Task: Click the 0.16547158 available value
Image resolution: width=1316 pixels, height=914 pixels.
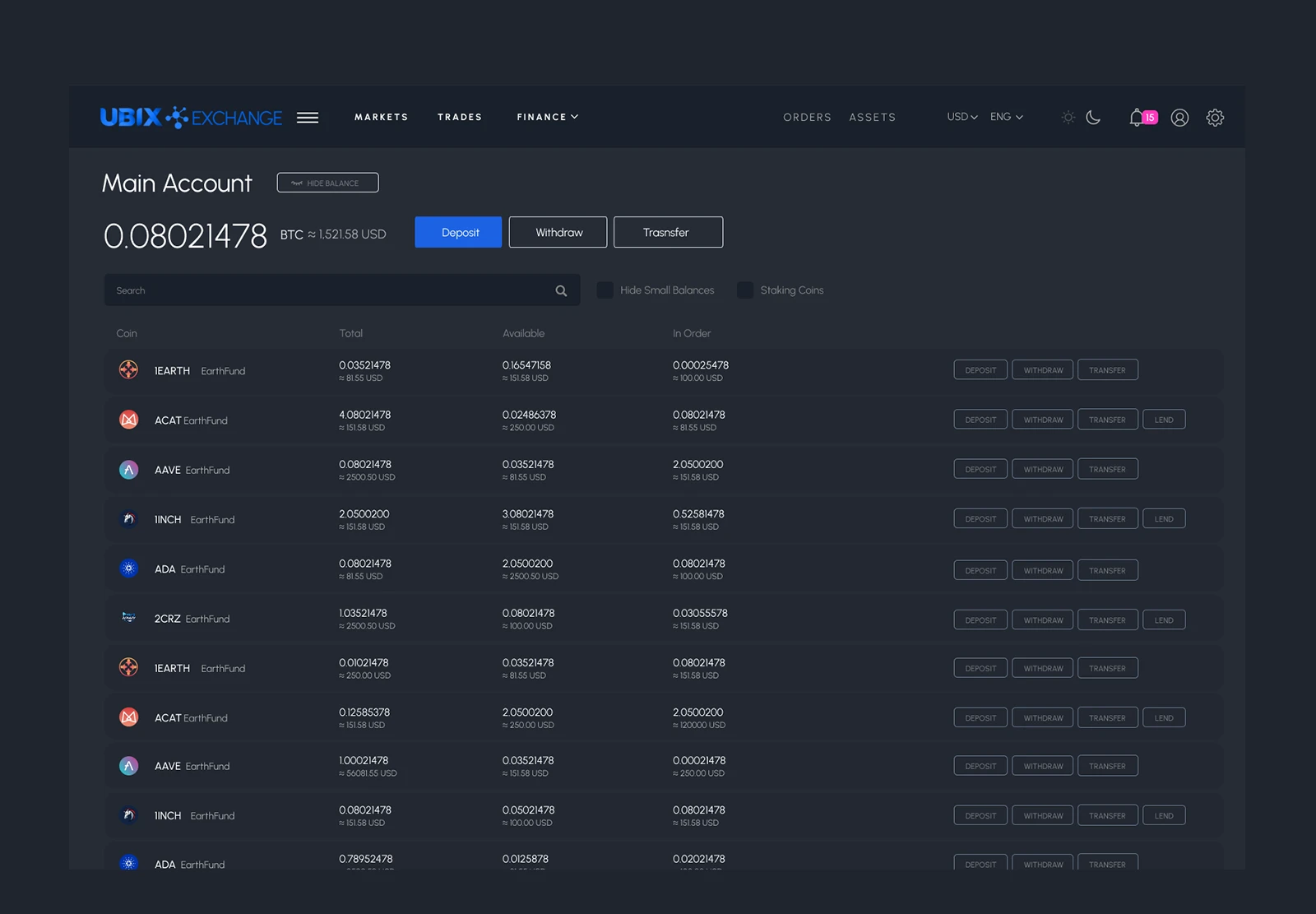Action: (526, 365)
